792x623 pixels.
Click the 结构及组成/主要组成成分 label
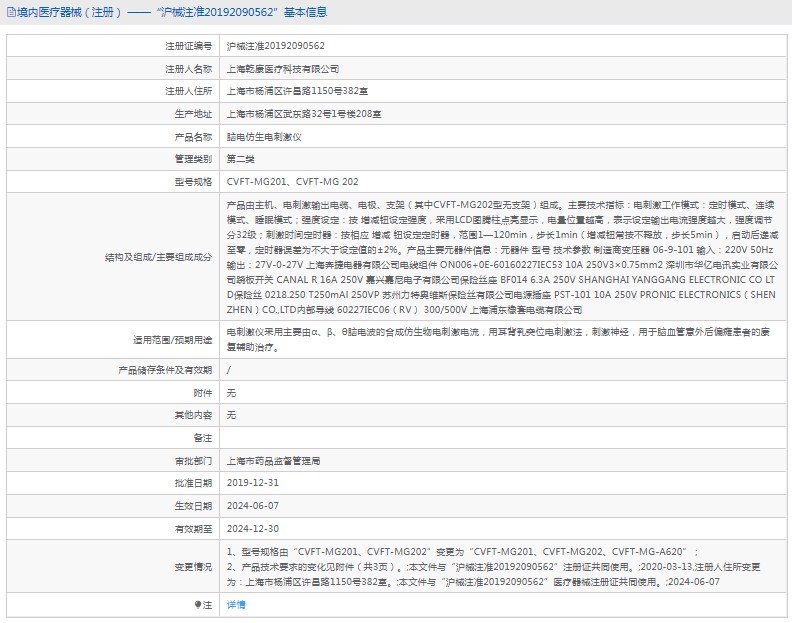tap(158, 257)
